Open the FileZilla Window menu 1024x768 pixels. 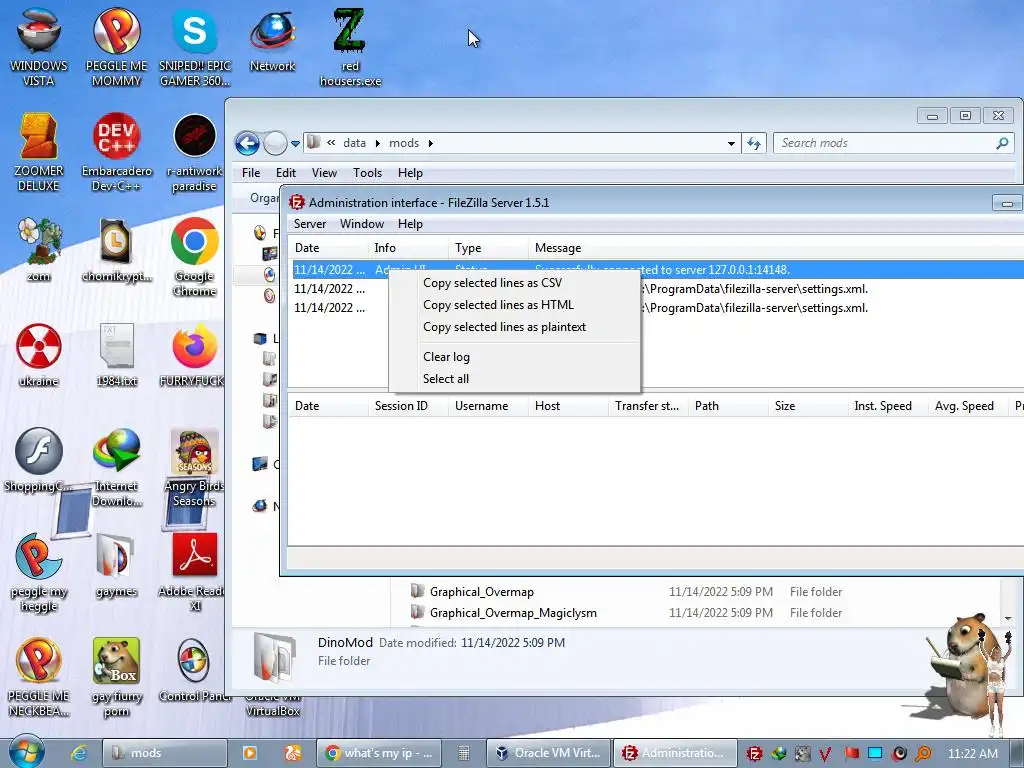362,223
